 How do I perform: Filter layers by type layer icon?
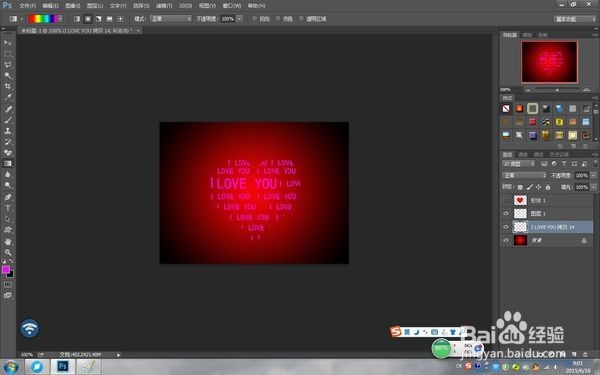(x=564, y=163)
